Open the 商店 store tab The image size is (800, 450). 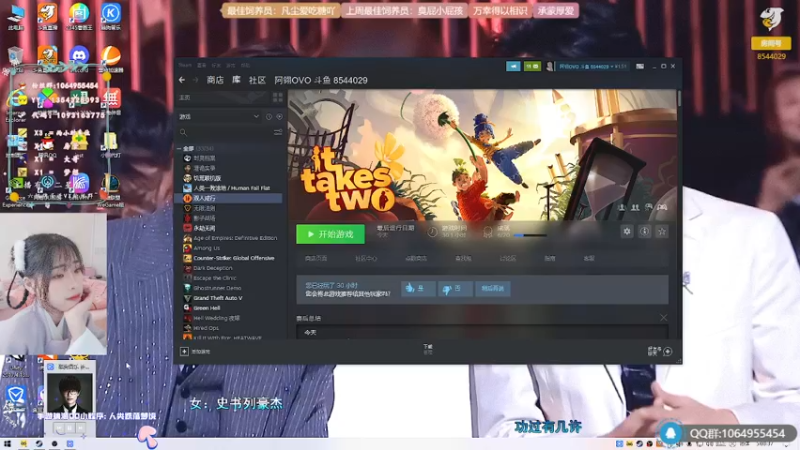(x=215, y=80)
